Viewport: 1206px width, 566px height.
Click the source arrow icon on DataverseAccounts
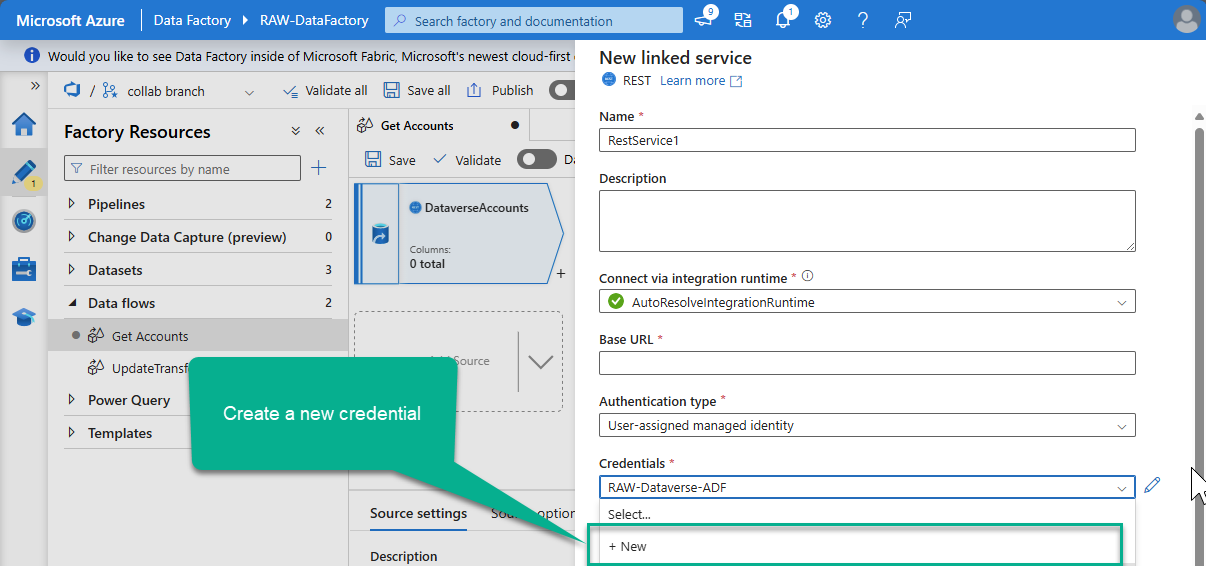pyautogui.click(x=379, y=235)
